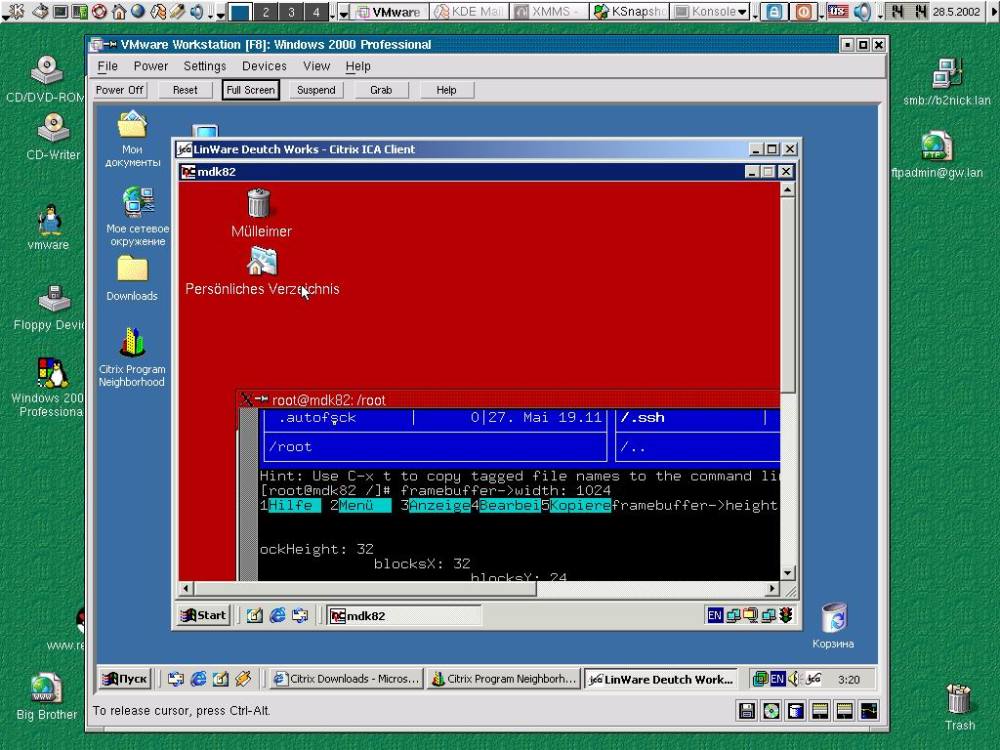Select the Корзина recycle bin icon
This screenshot has width=1000, height=750.
point(834,617)
